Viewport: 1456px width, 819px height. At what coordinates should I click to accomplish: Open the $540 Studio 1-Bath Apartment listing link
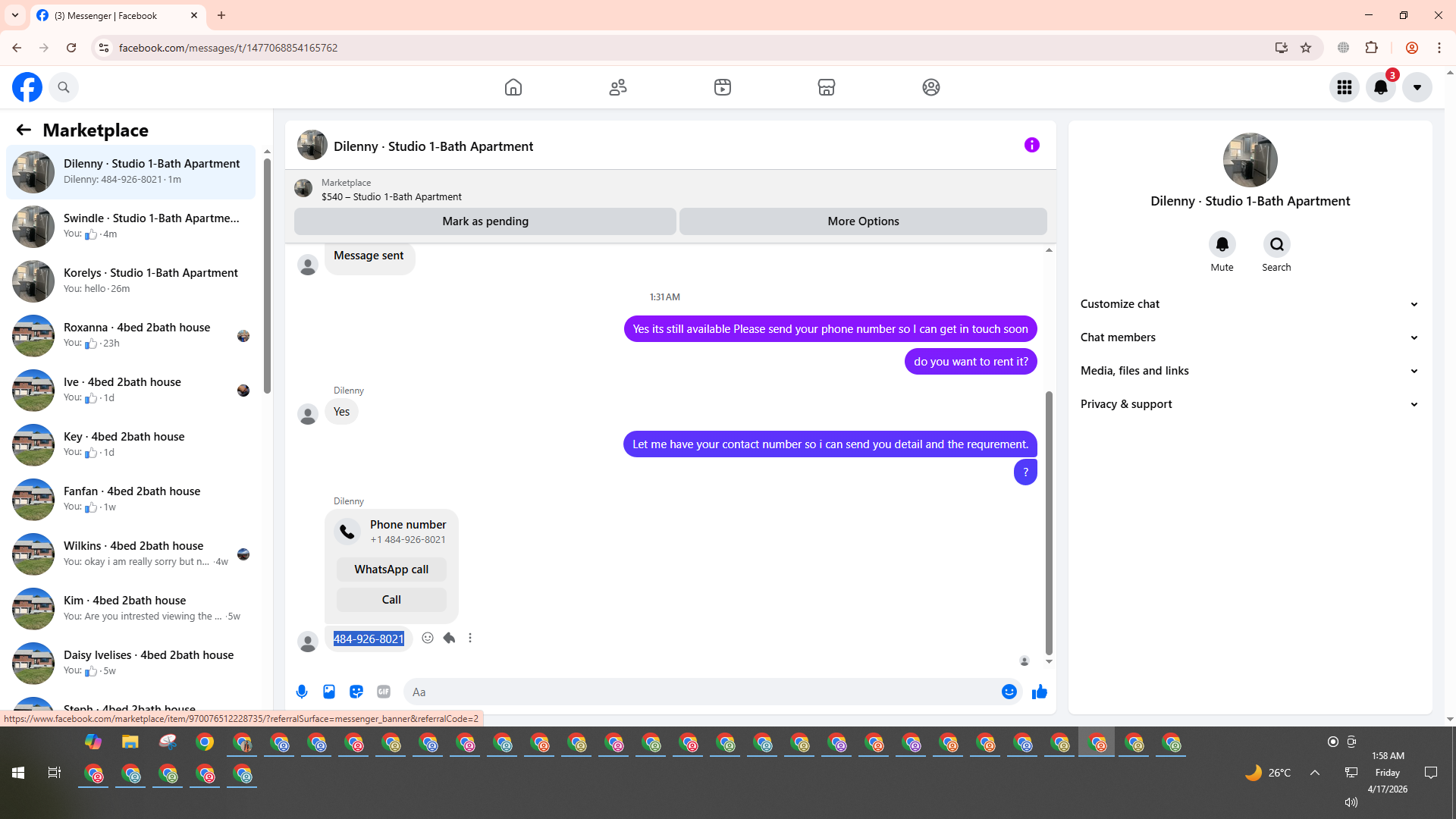391,196
